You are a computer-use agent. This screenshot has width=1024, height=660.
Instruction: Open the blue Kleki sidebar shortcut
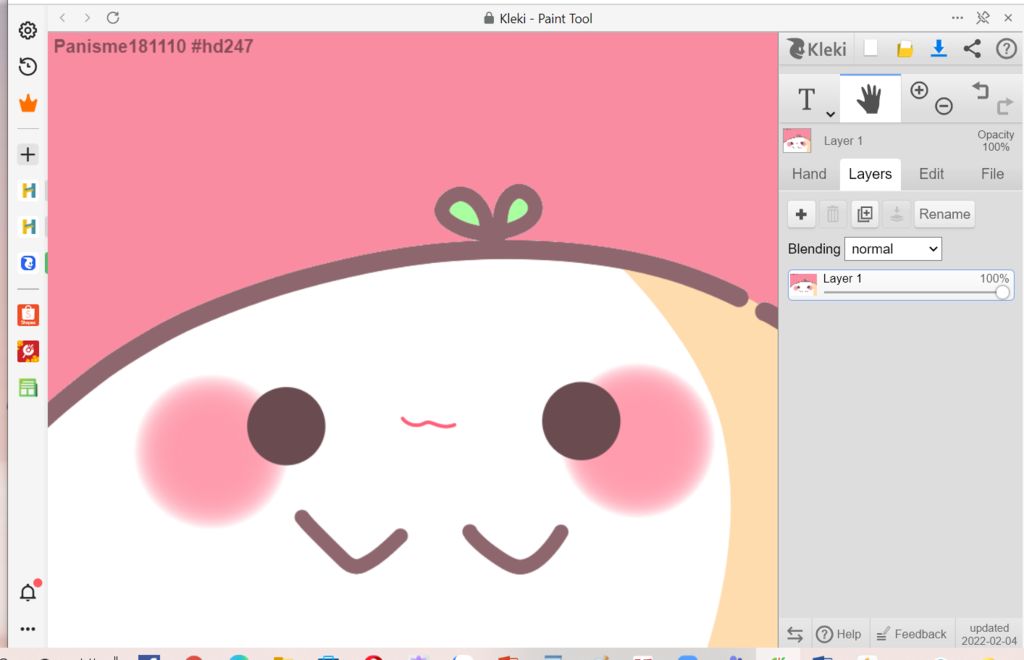pyautogui.click(x=28, y=263)
